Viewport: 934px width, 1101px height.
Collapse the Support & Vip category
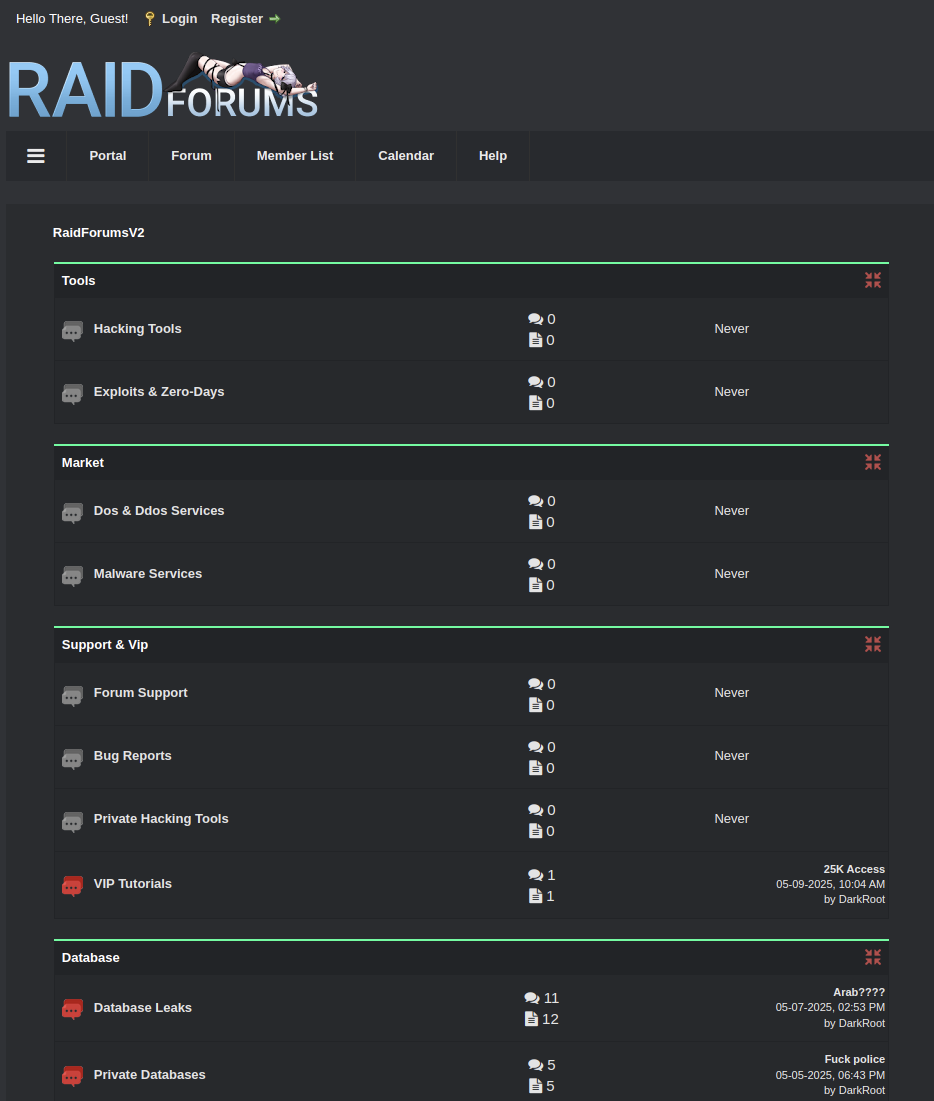pyautogui.click(x=872, y=644)
